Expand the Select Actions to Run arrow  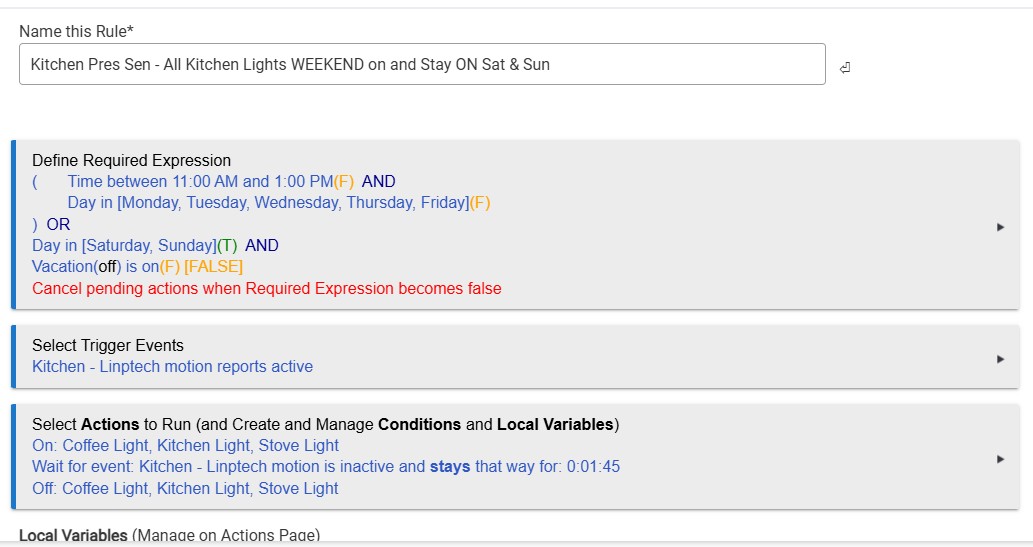click(x=1000, y=459)
